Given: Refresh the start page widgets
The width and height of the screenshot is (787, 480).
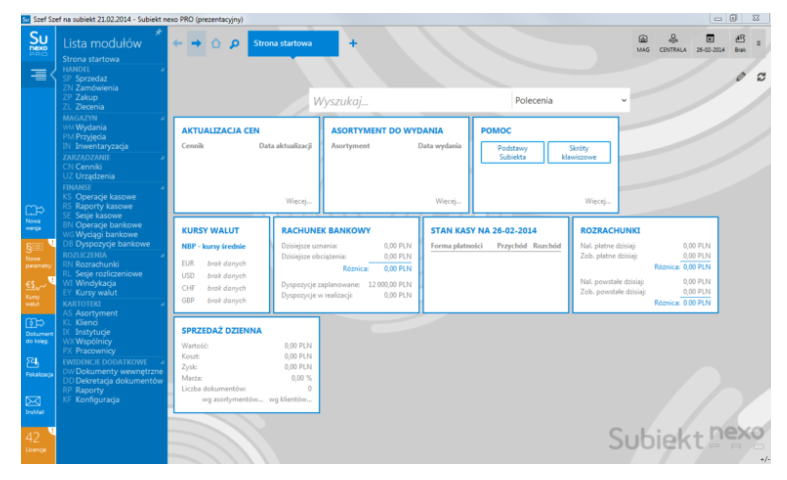Looking at the screenshot, I should pyautogui.click(x=761, y=77).
